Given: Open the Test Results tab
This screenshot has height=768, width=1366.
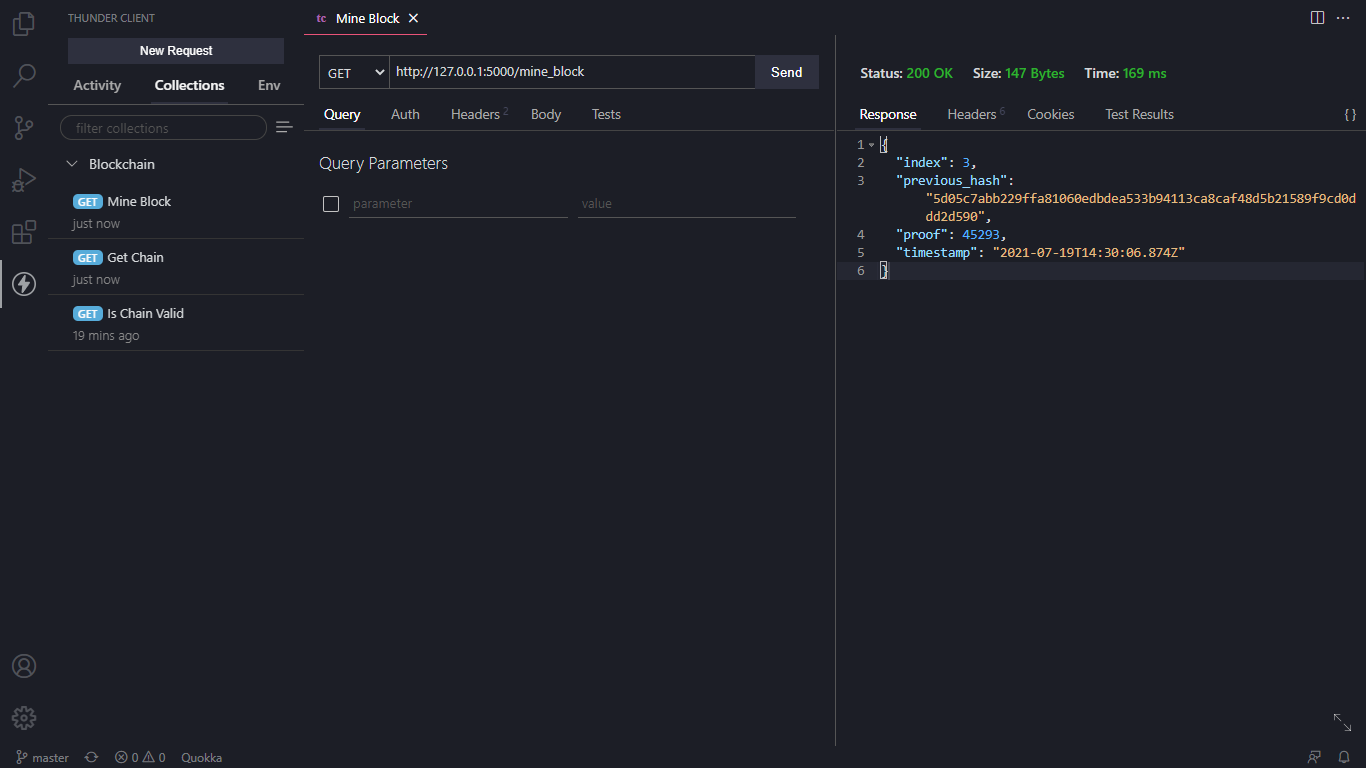Looking at the screenshot, I should tap(1139, 114).
